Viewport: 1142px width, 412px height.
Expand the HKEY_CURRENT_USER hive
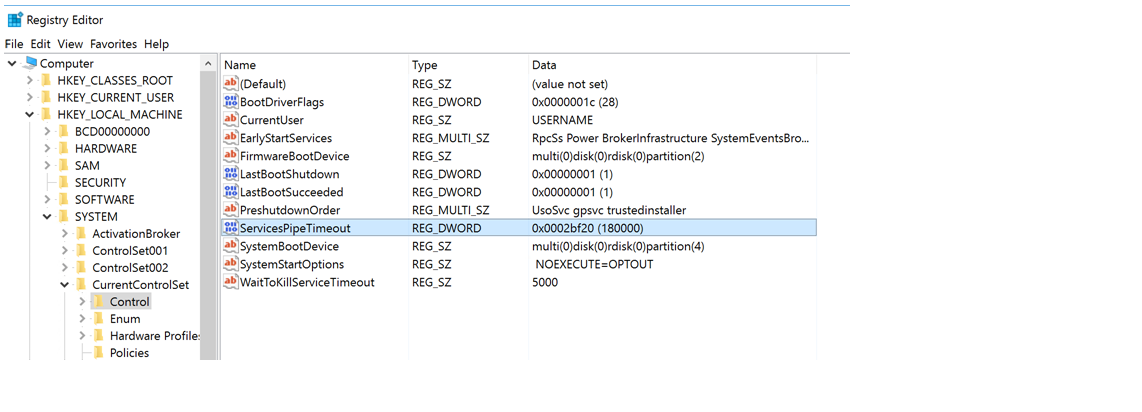point(29,98)
